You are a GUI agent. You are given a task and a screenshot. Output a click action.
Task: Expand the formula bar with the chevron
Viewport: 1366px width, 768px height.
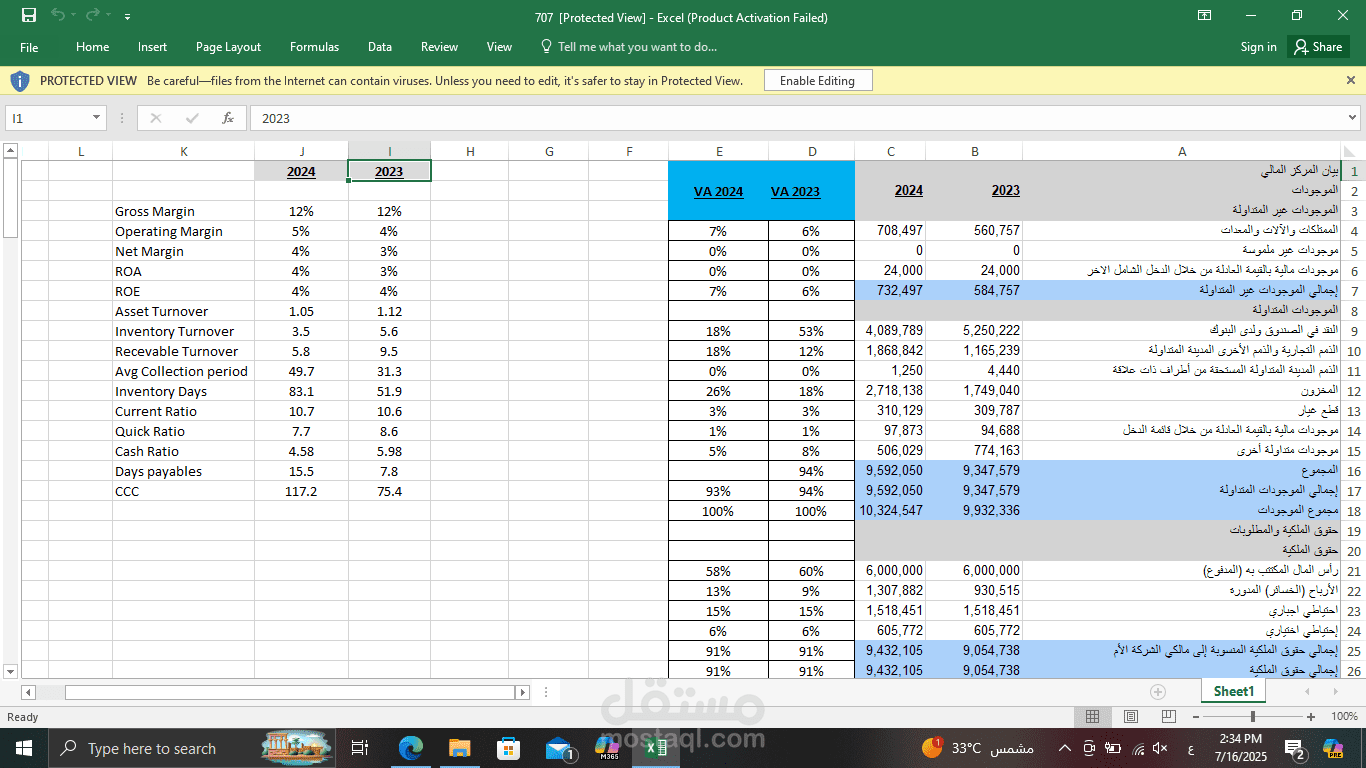coord(1353,118)
